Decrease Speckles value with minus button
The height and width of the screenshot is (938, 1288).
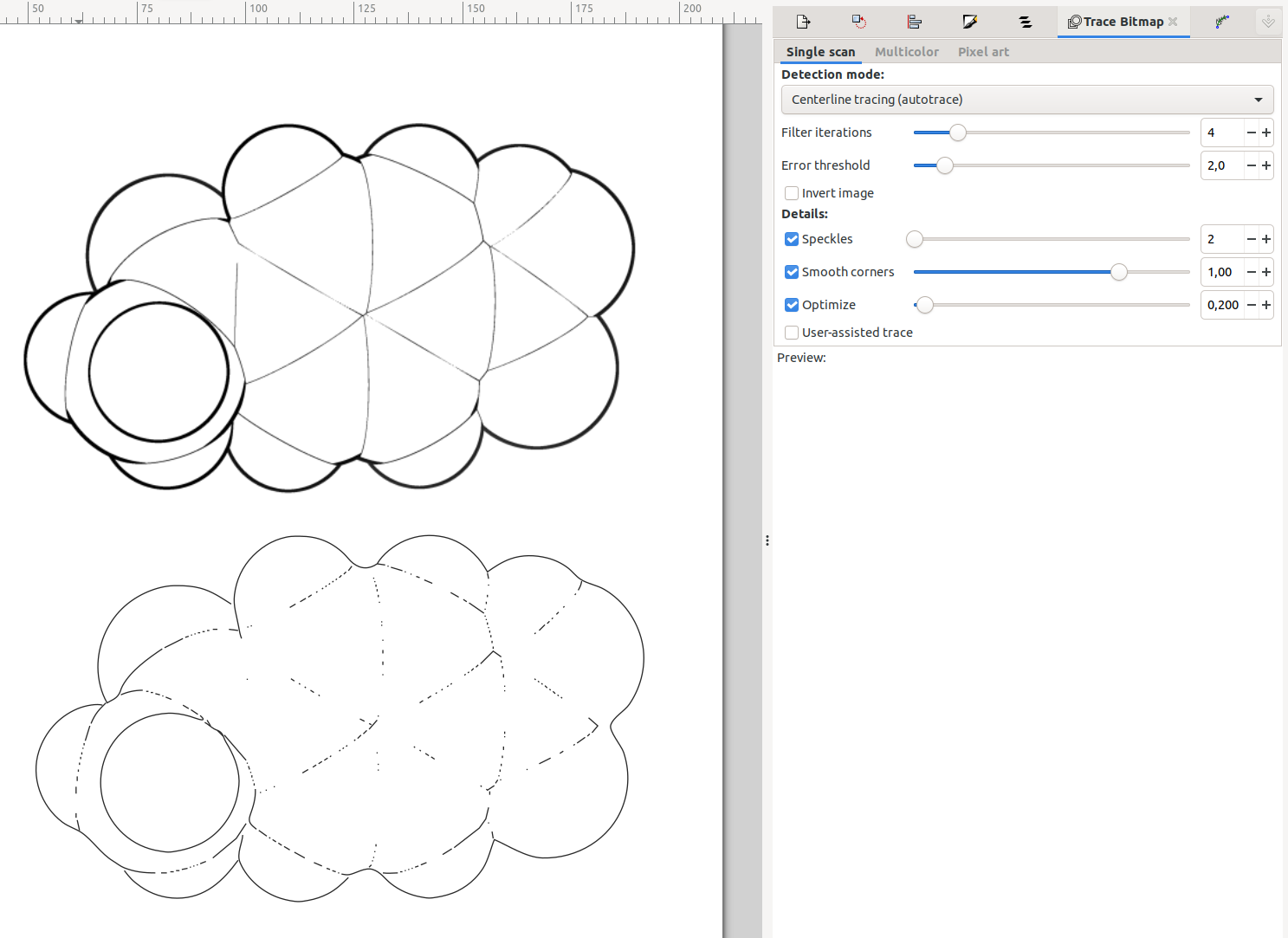[x=1251, y=239]
